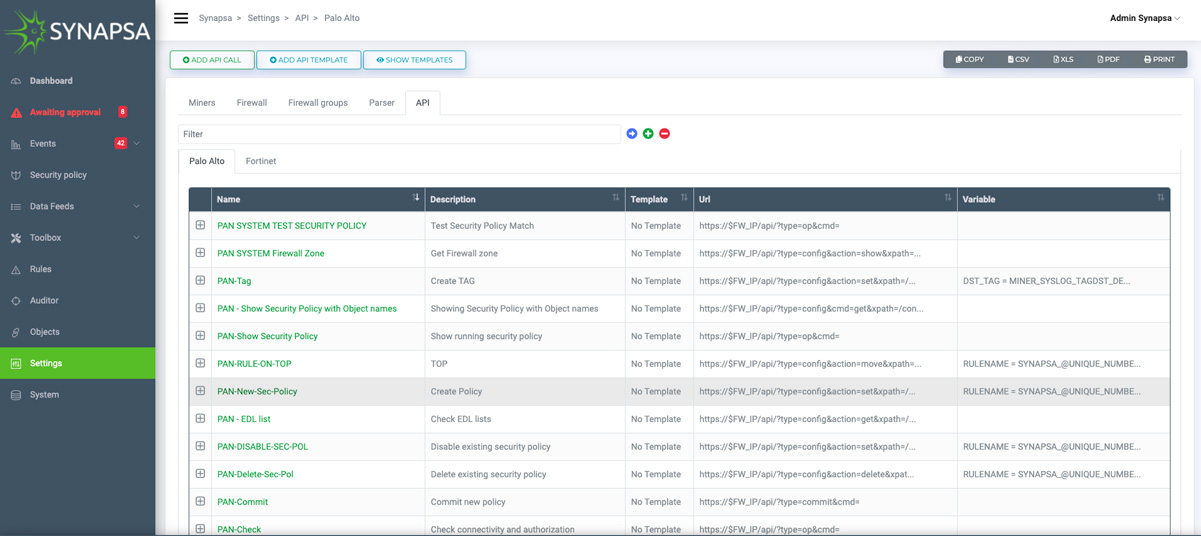Click the blue arrow filter apply icon
The height and width of the screenshot is (536, 1201).
[632, 133]
